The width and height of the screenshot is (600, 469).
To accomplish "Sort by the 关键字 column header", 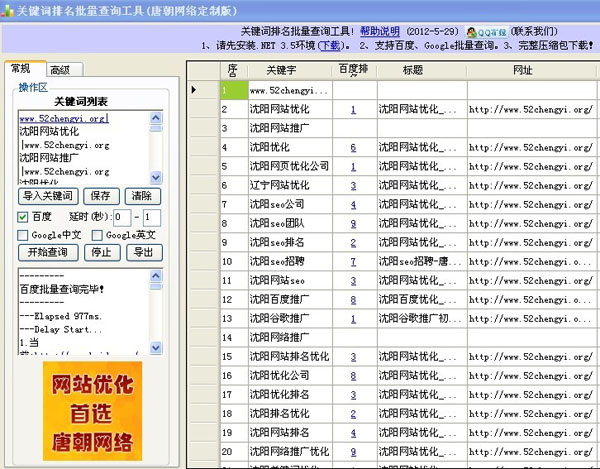I will [290, 70].
